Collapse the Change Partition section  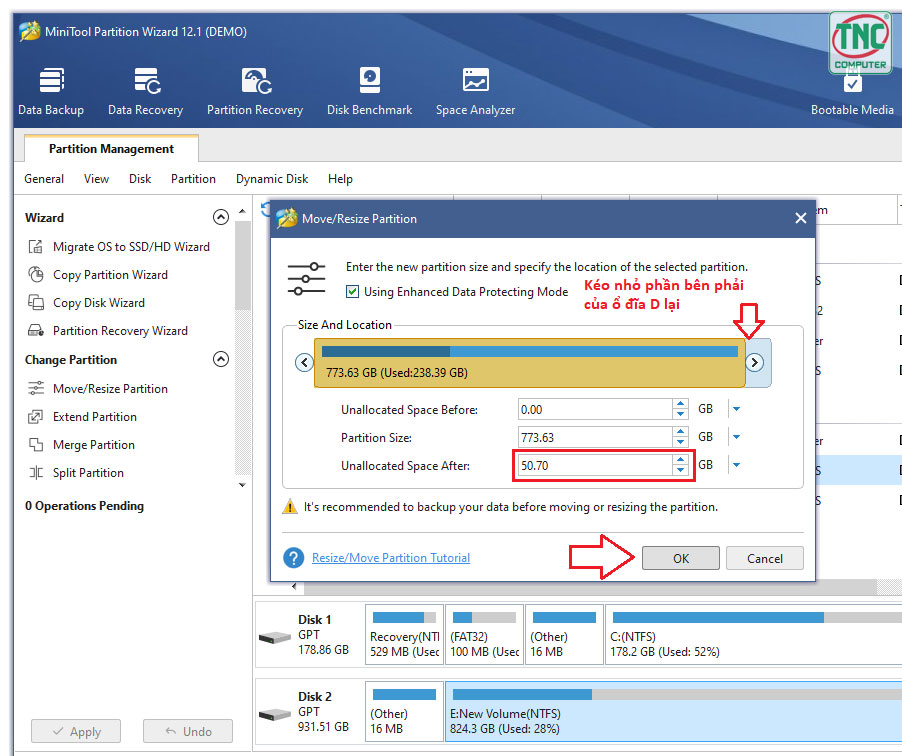click(221, 360)
